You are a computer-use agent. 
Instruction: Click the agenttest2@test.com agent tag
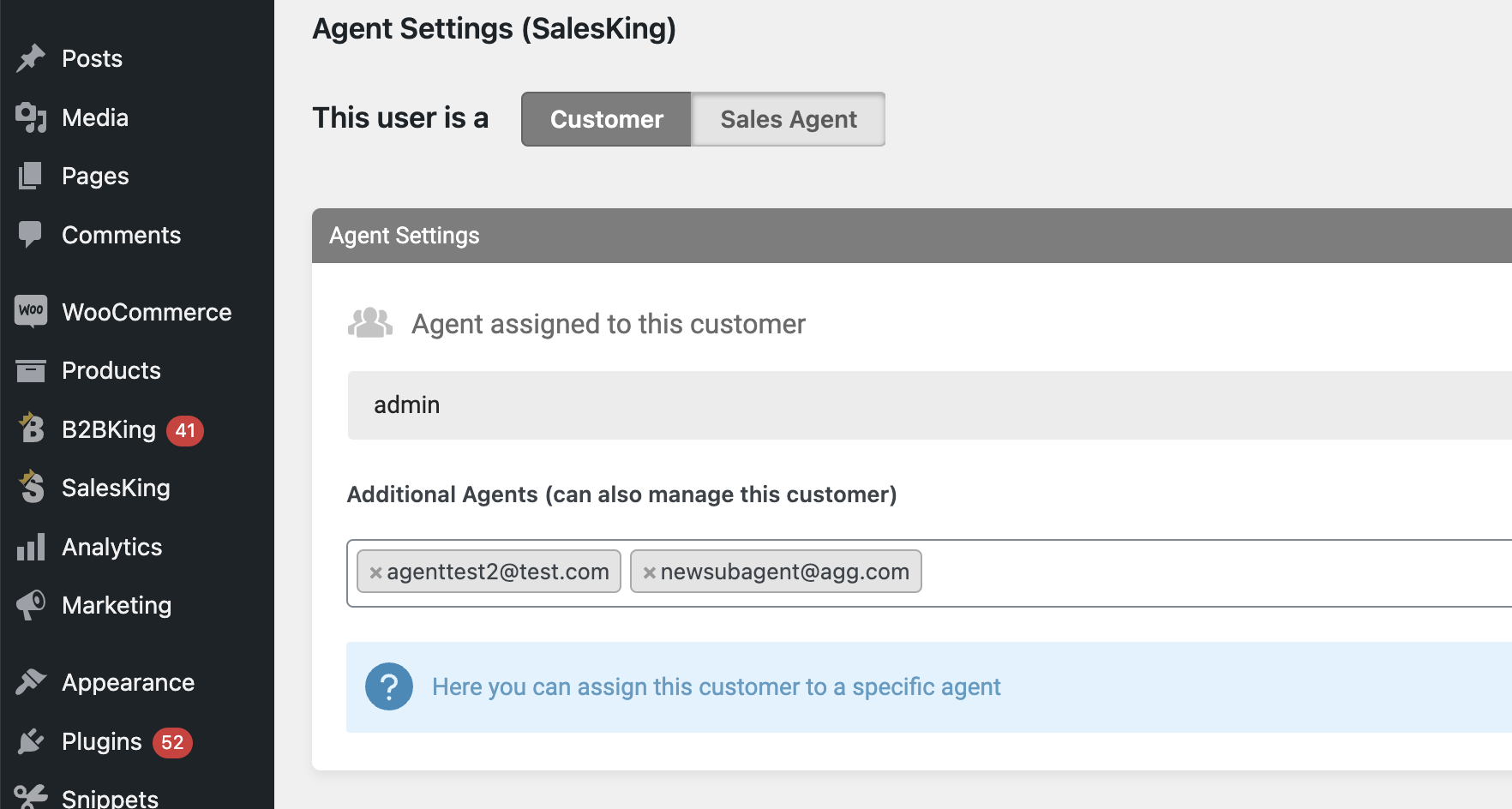489,572
